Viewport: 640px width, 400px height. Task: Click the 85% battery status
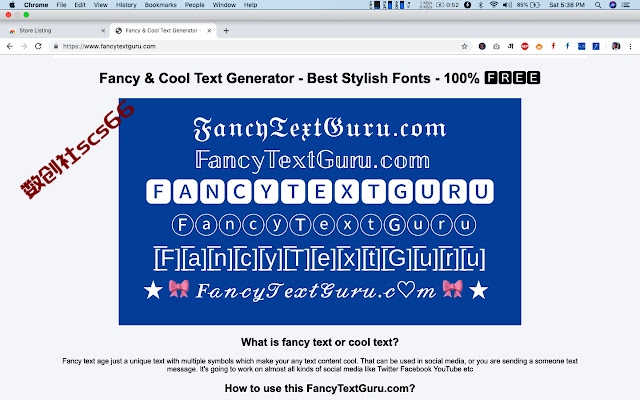coord(529,5)
